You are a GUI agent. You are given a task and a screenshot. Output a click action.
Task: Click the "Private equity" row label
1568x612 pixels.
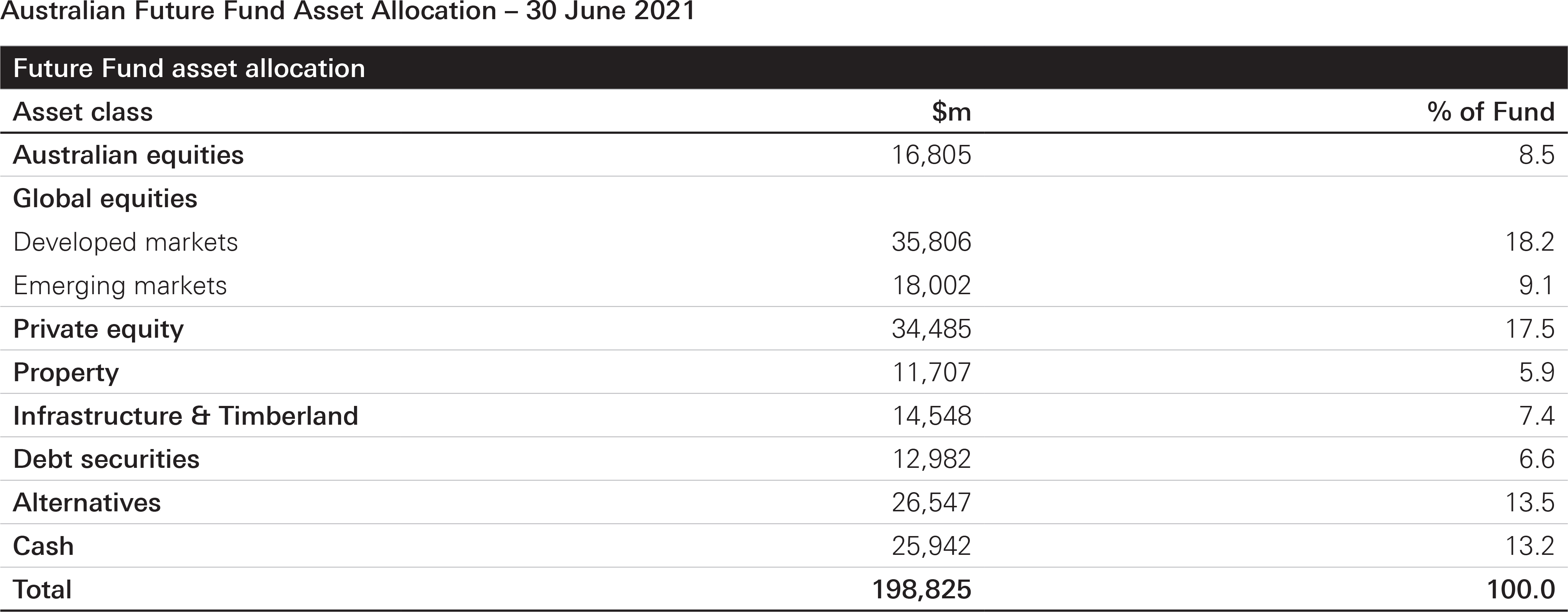[98, 329]
